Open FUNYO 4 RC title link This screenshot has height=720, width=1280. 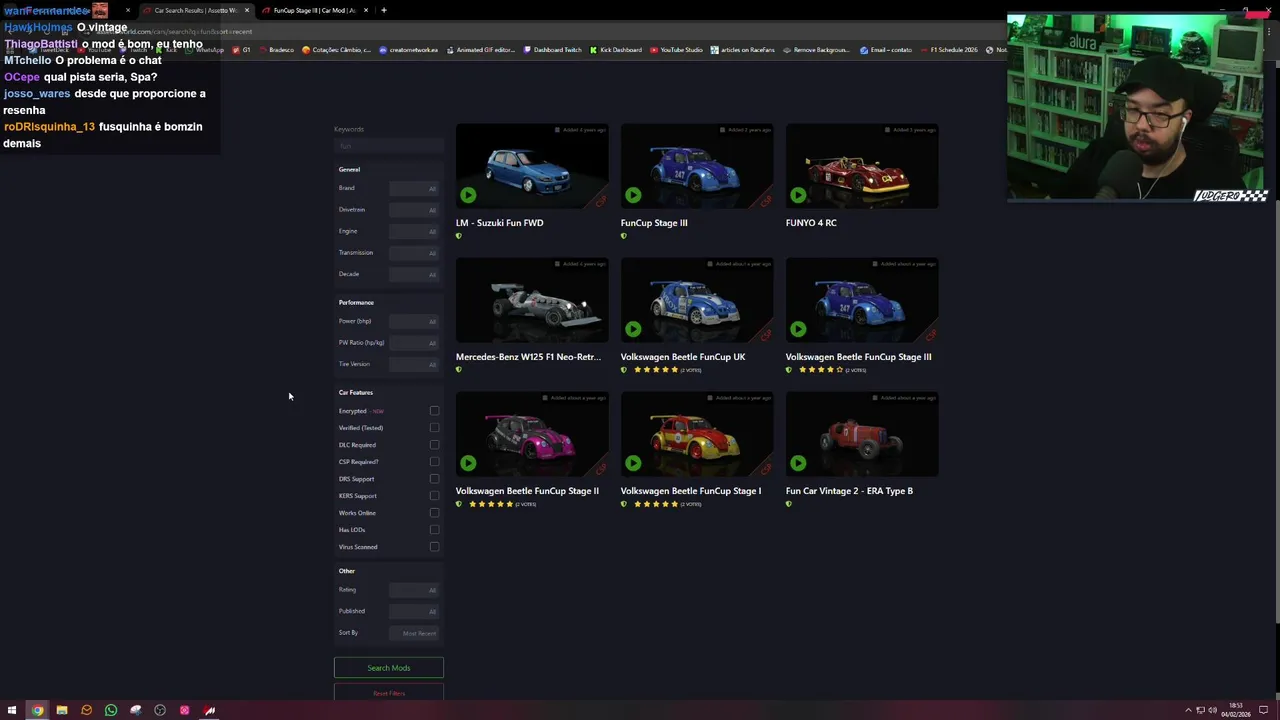(811, 223)
